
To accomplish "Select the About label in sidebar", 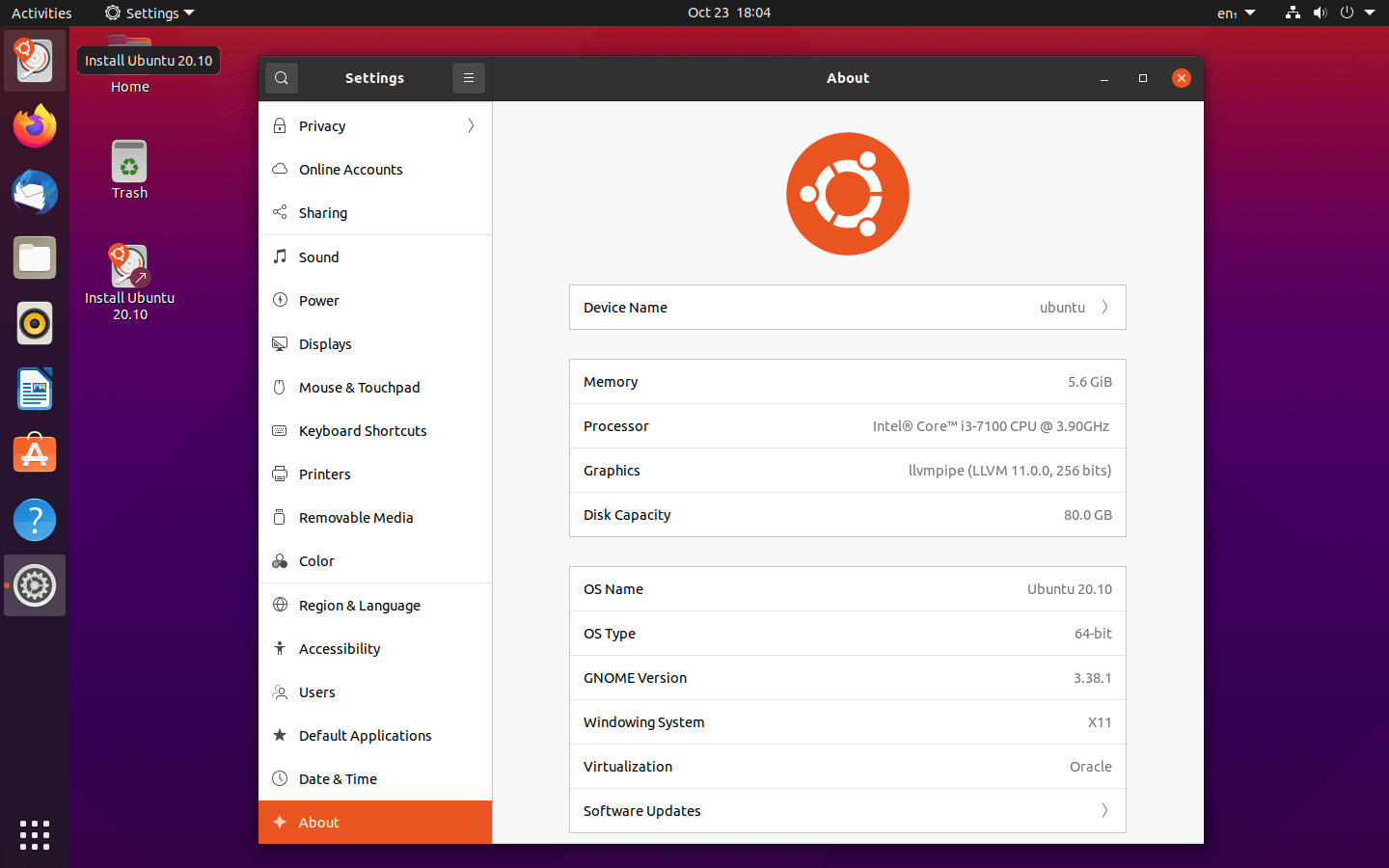I will click(319, 823).
